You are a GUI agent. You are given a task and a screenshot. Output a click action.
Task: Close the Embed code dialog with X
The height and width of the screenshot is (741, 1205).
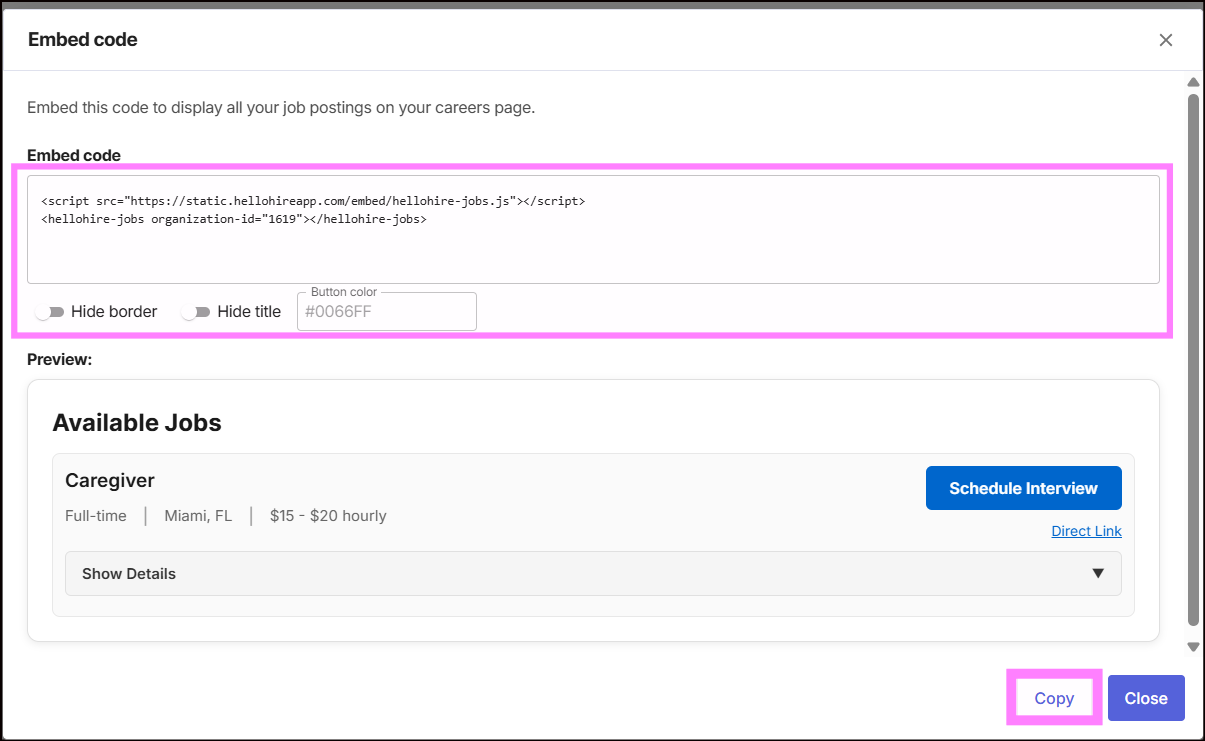pyautogui.click(x=1165, y=40)
